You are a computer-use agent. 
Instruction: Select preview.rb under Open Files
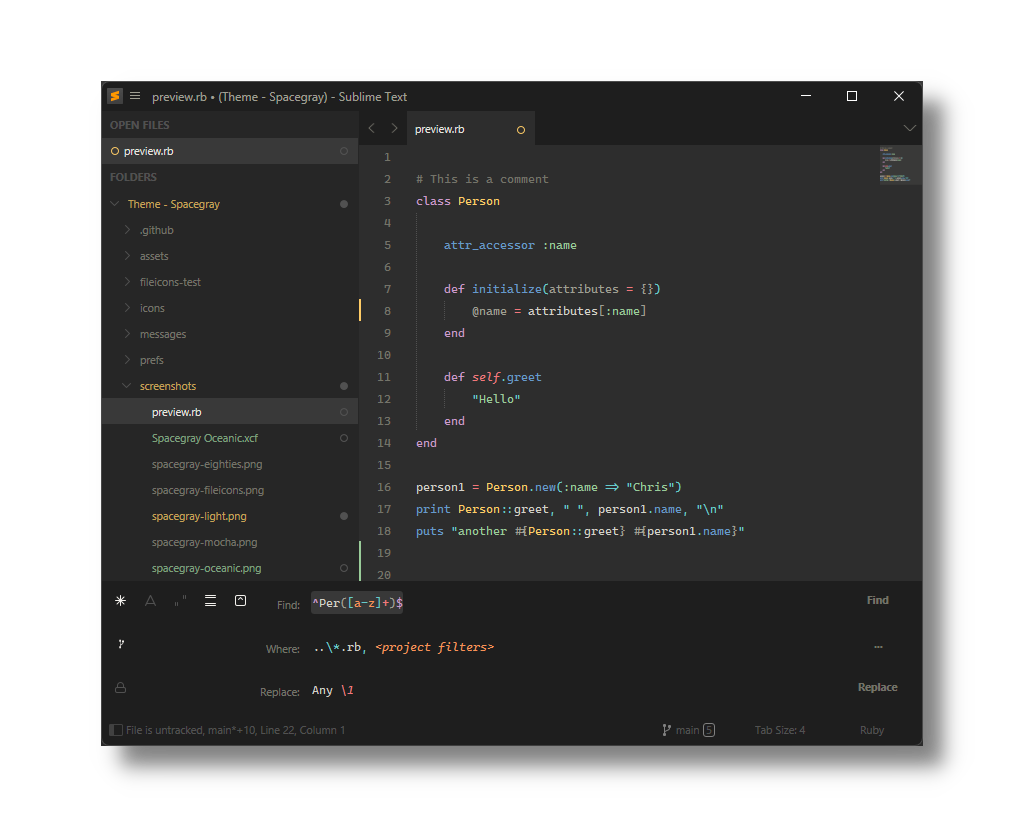click(230, 151)
